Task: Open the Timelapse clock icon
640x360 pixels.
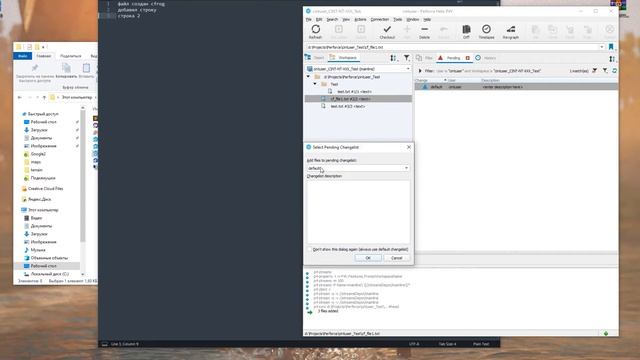Action: [x=486, y=29]
